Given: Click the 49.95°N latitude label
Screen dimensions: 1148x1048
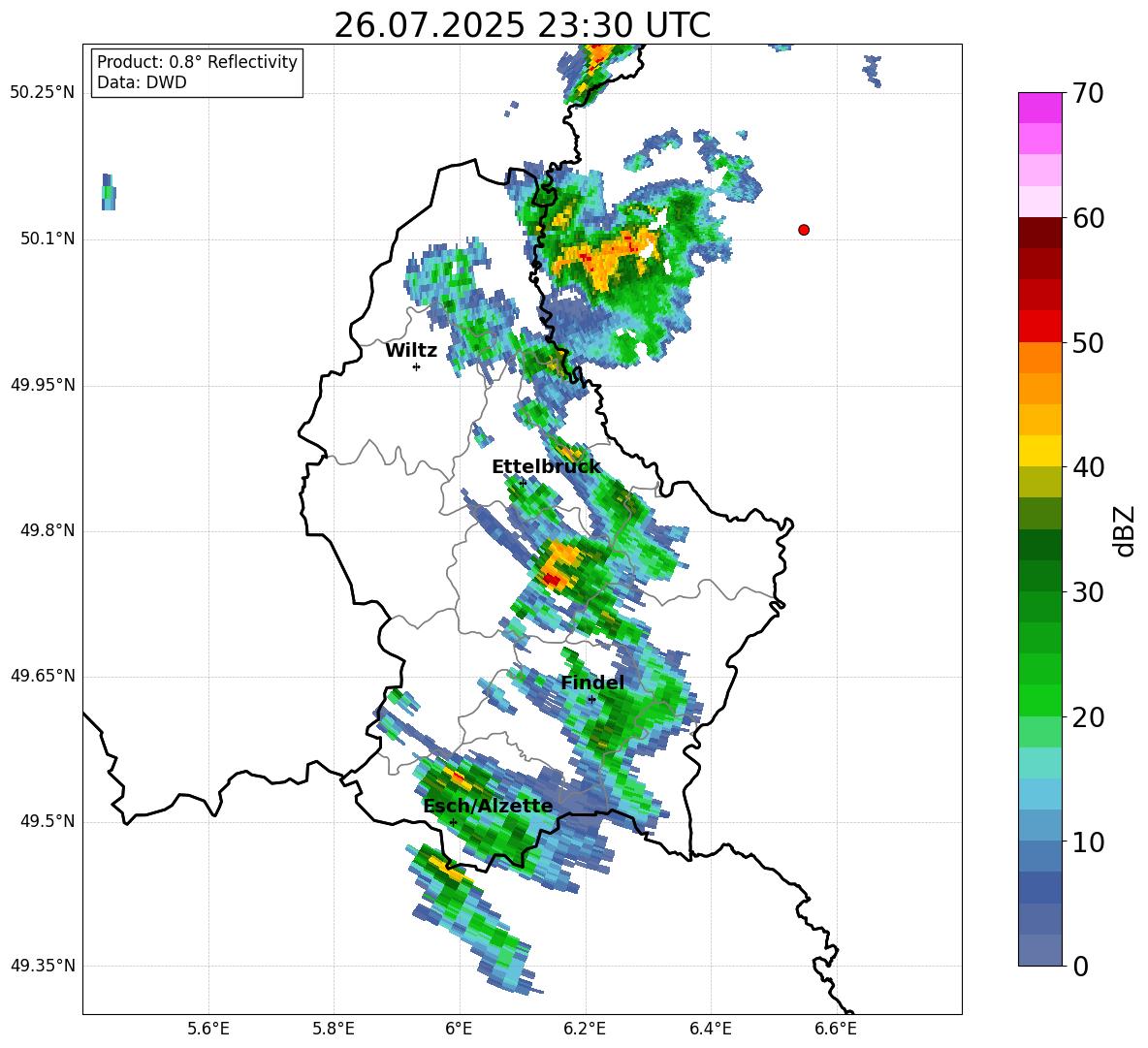Looking at the screenshot, I should pos(43,384).
